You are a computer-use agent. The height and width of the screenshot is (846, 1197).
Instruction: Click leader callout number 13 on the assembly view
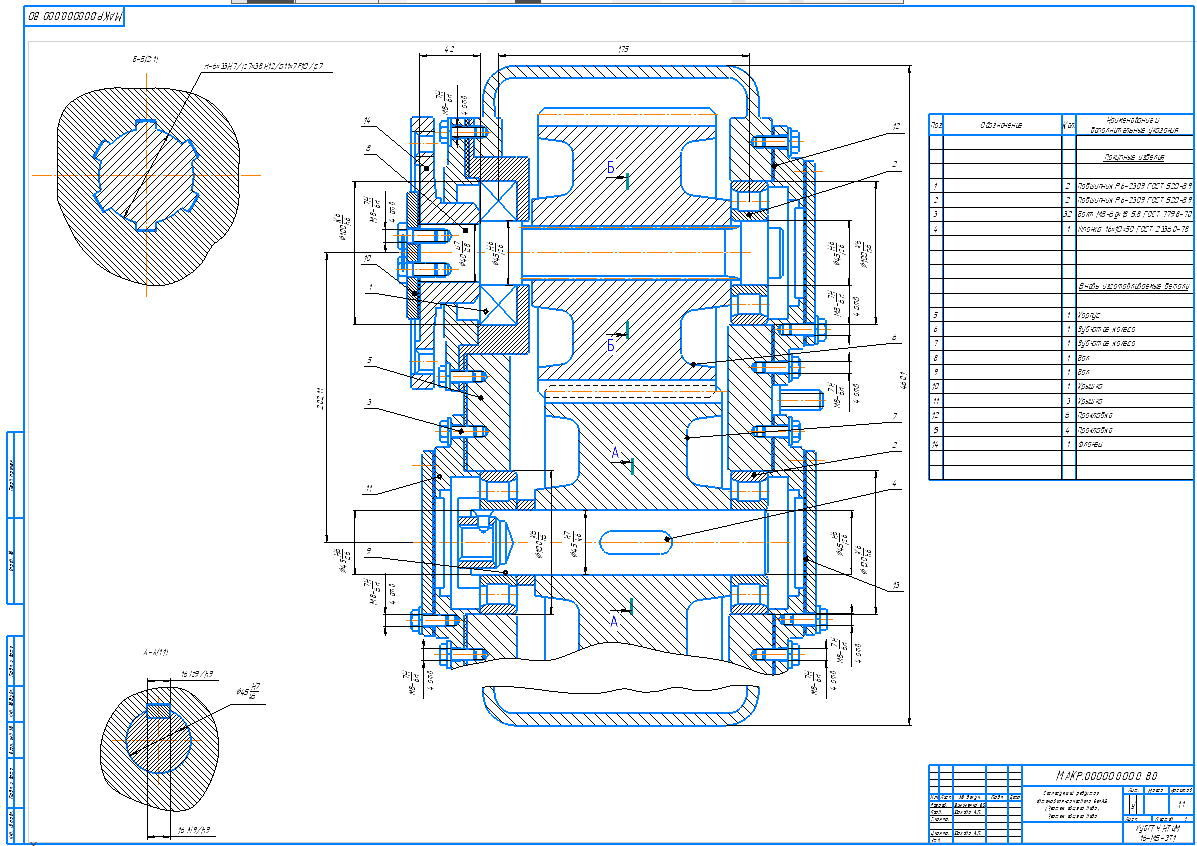[895, 586]
